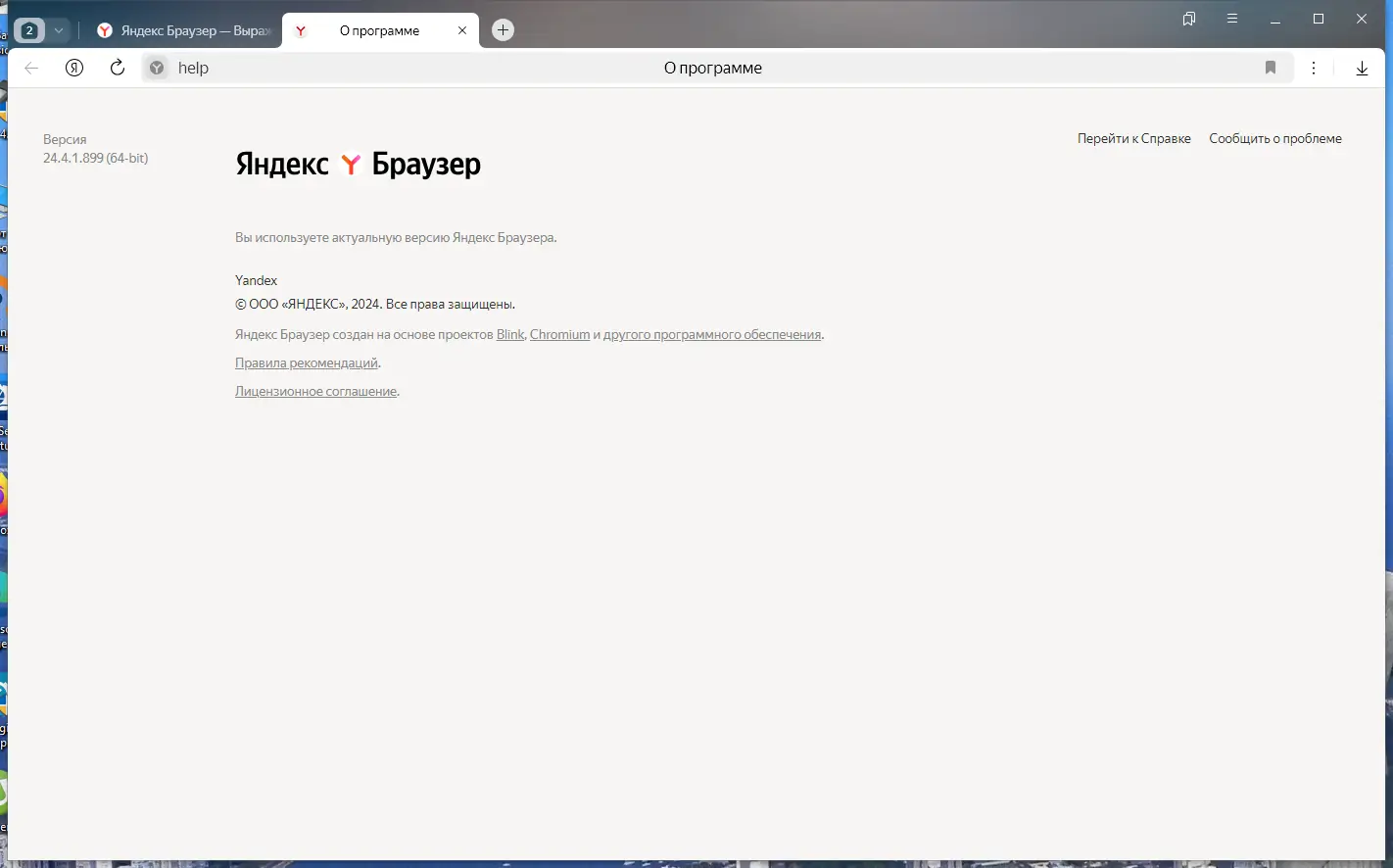Screen dimensions: 1393x868
Task: Click Перейти к Справке
Action: pos(1133,138)
